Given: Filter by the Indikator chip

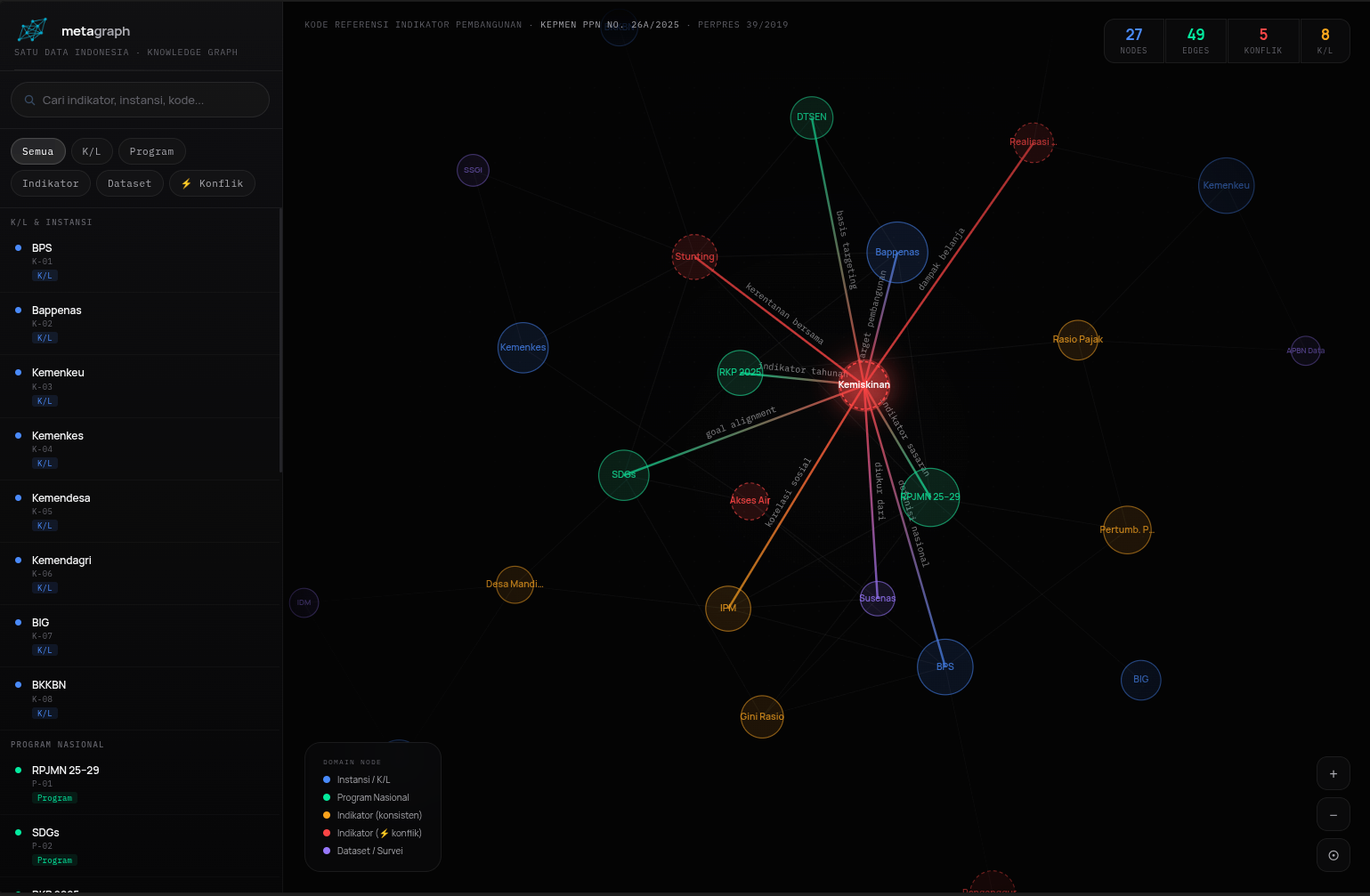Looking at the screenshot, I should click(51, 183).
